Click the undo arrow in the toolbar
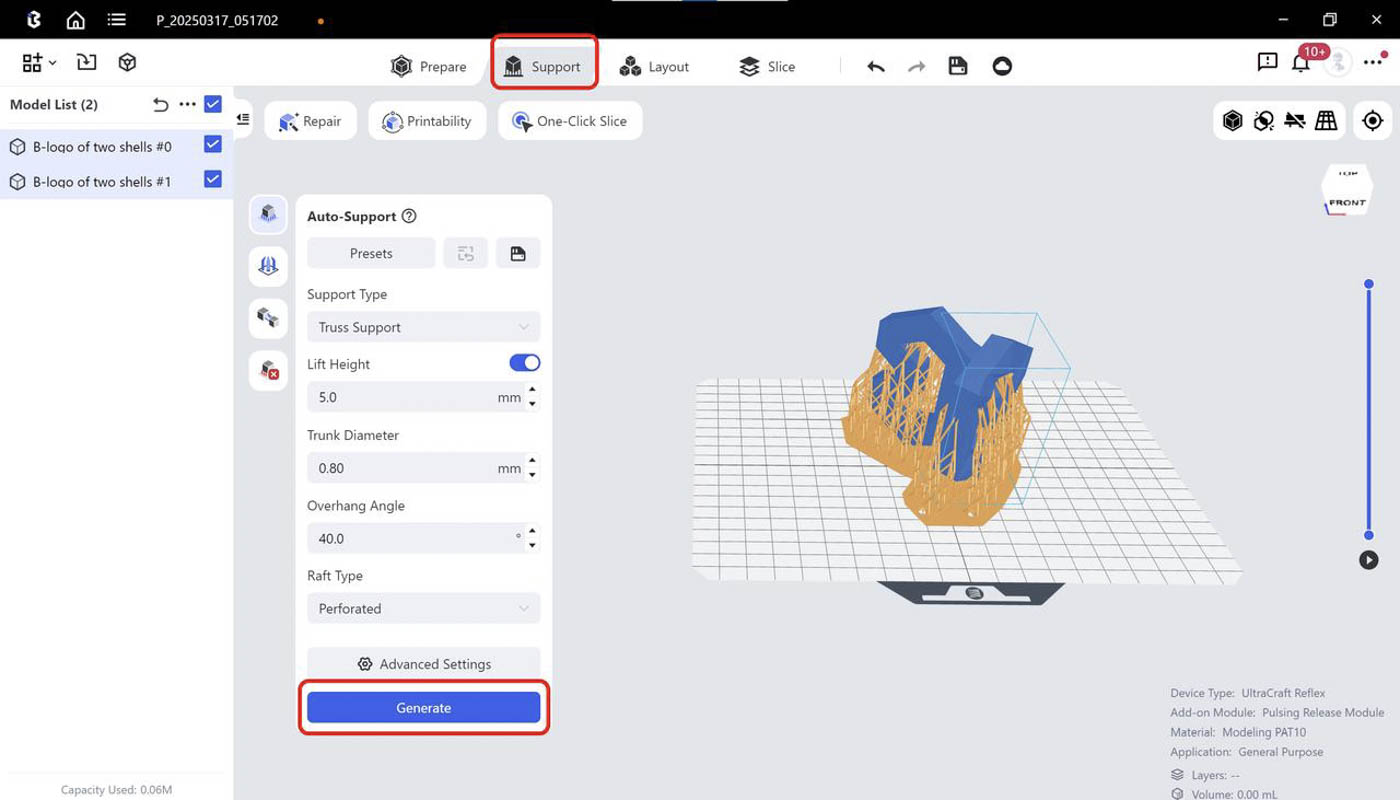 874,65
